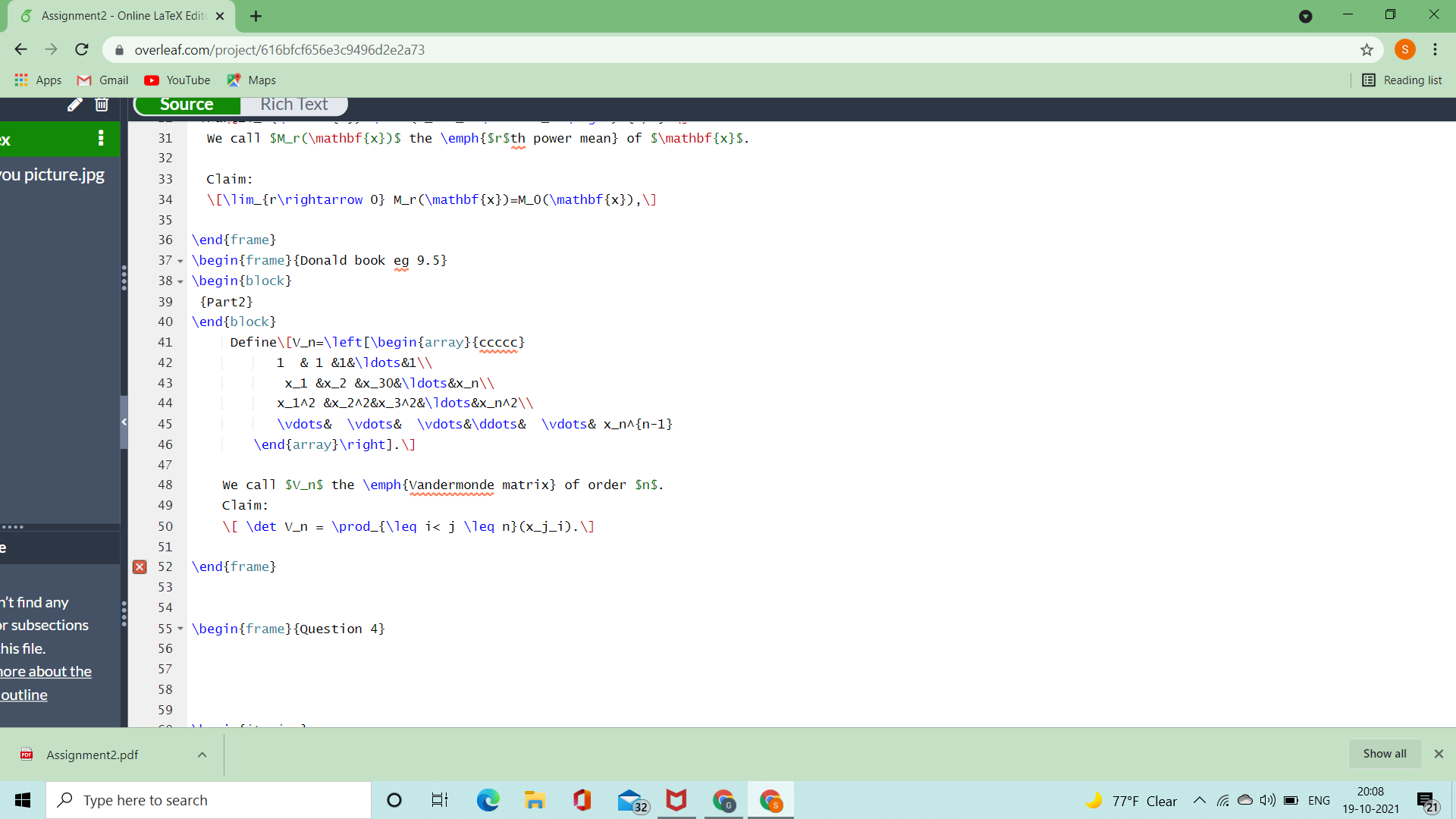Close the Assignment2 Overleaf tab
The image size is (1456, 819).
click(220, 16)
